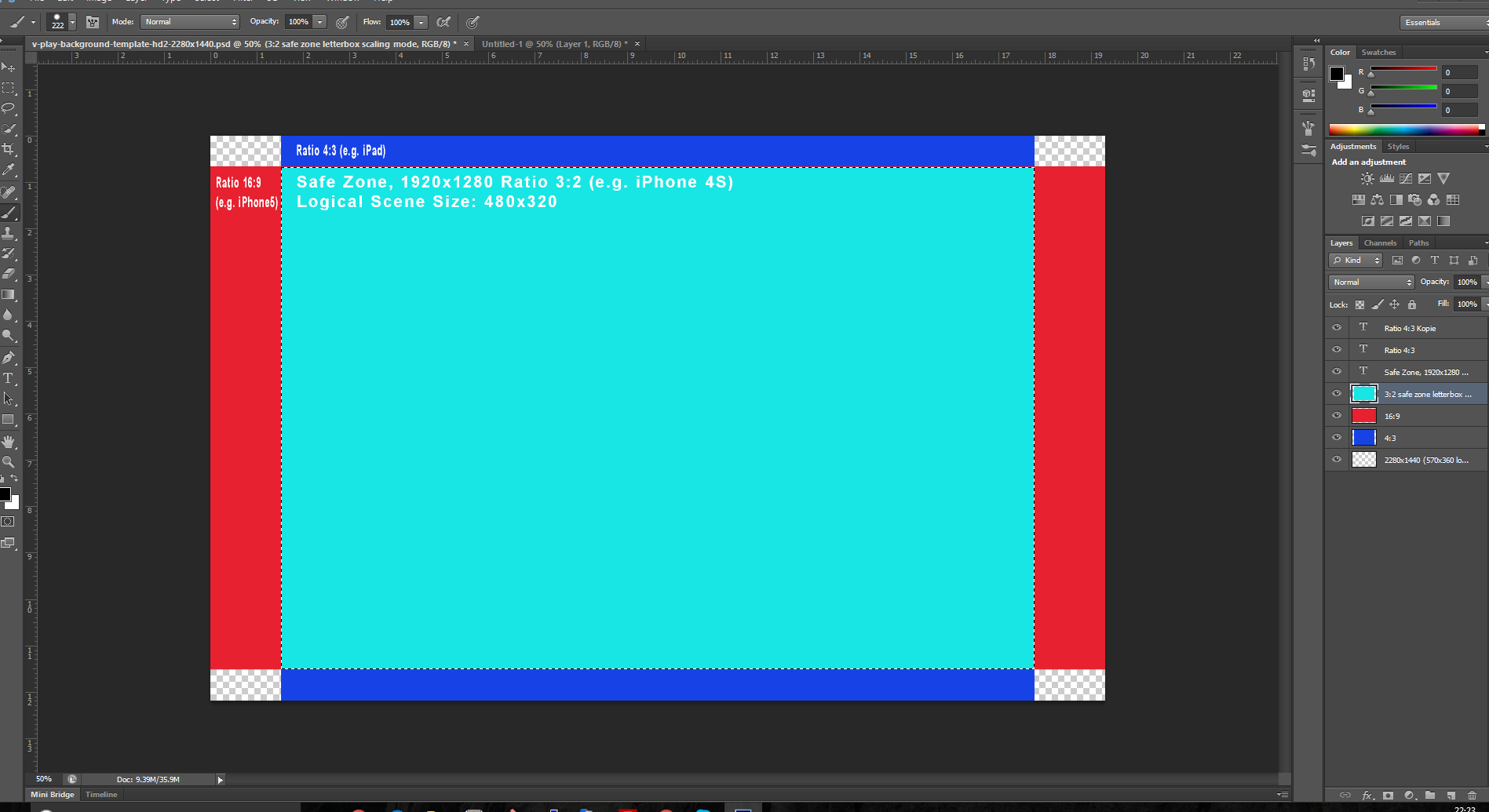Image resolution: width=1489 pixels, height=812 pixels.
Task: Select the Dodge tool
Action: point(9,335)
